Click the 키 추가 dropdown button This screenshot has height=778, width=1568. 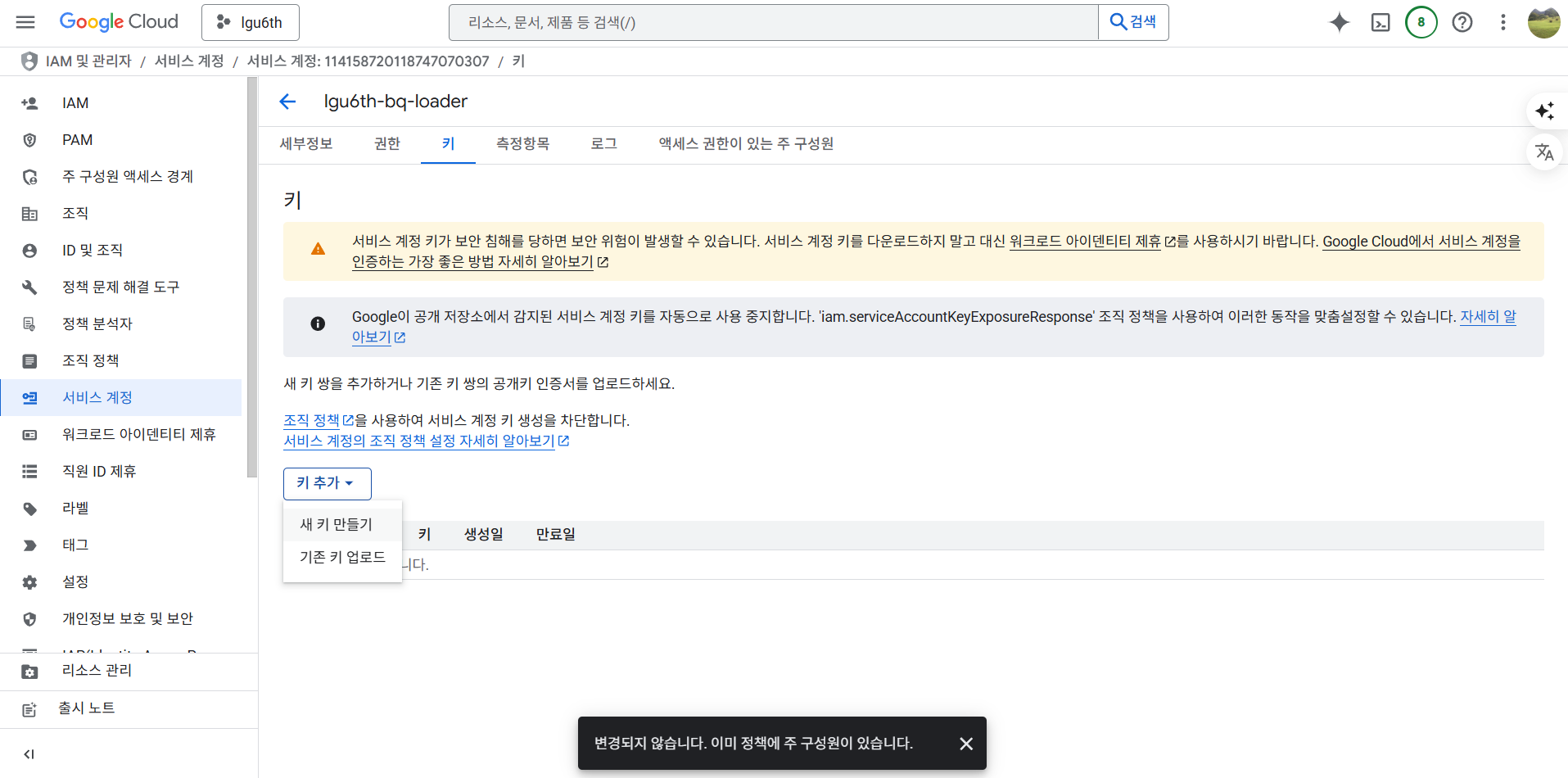[x=327, y=484]
